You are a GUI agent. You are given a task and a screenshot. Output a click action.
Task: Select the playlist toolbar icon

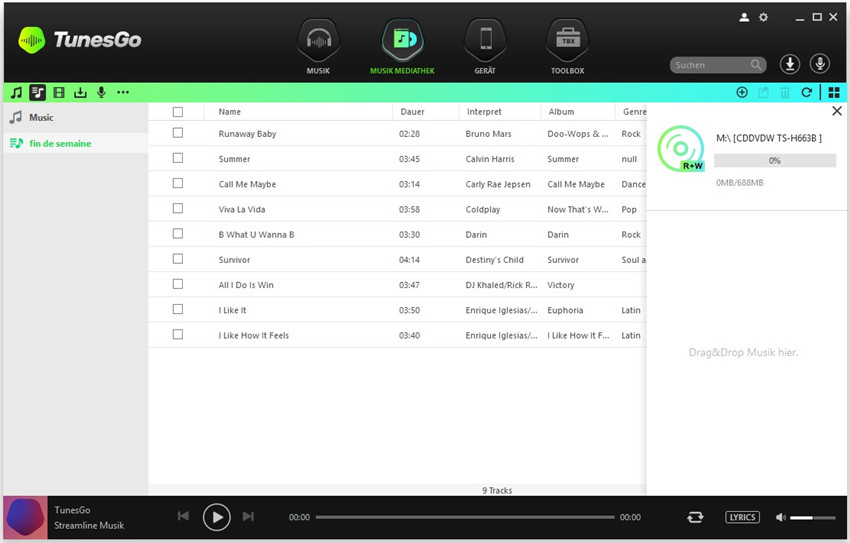(37, 93)
